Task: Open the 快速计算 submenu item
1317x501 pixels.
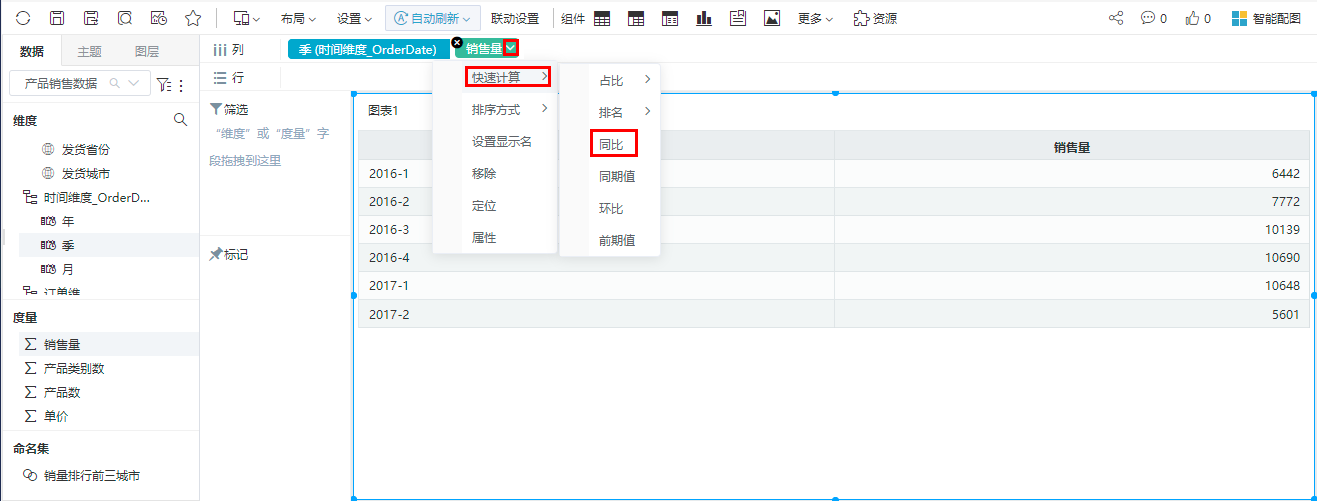Action: pyautogui.click(x=508, y=77)
